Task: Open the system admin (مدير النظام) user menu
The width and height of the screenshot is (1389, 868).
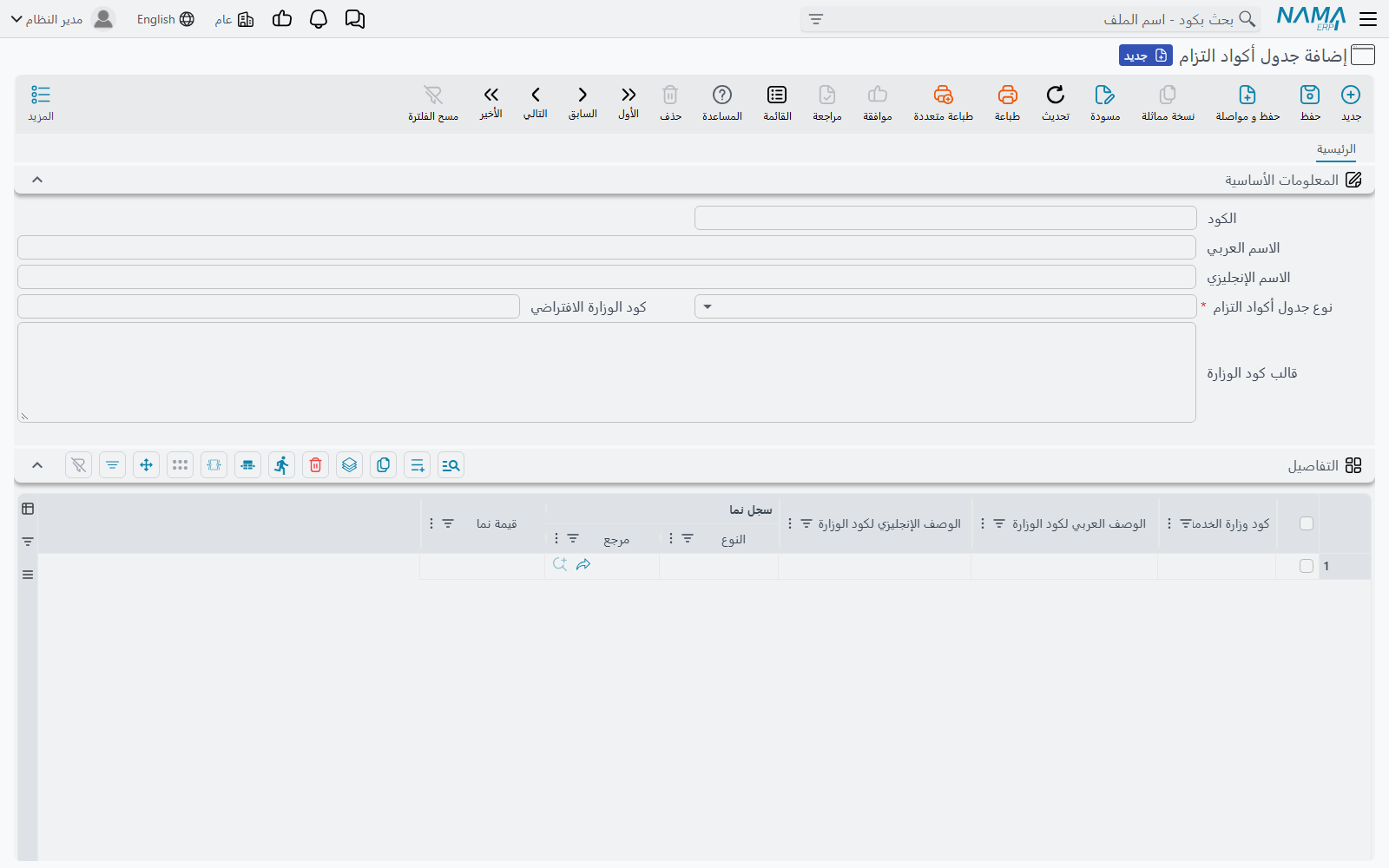Action: coord(63,19)
